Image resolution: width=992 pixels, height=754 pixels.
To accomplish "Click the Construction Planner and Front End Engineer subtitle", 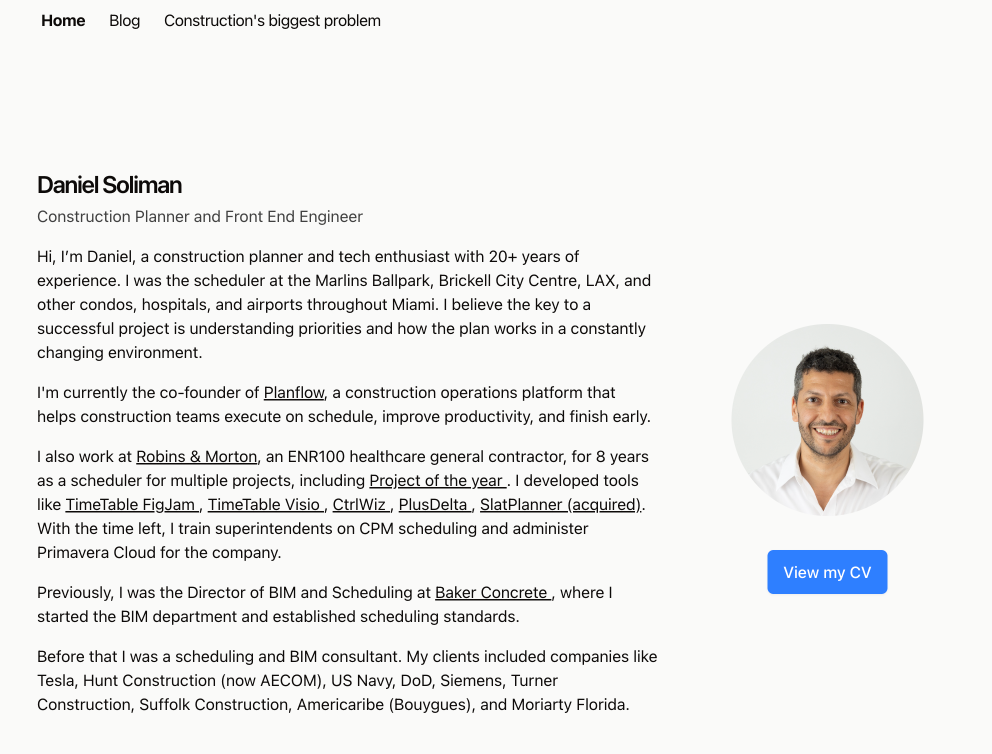I will (200, 217).
